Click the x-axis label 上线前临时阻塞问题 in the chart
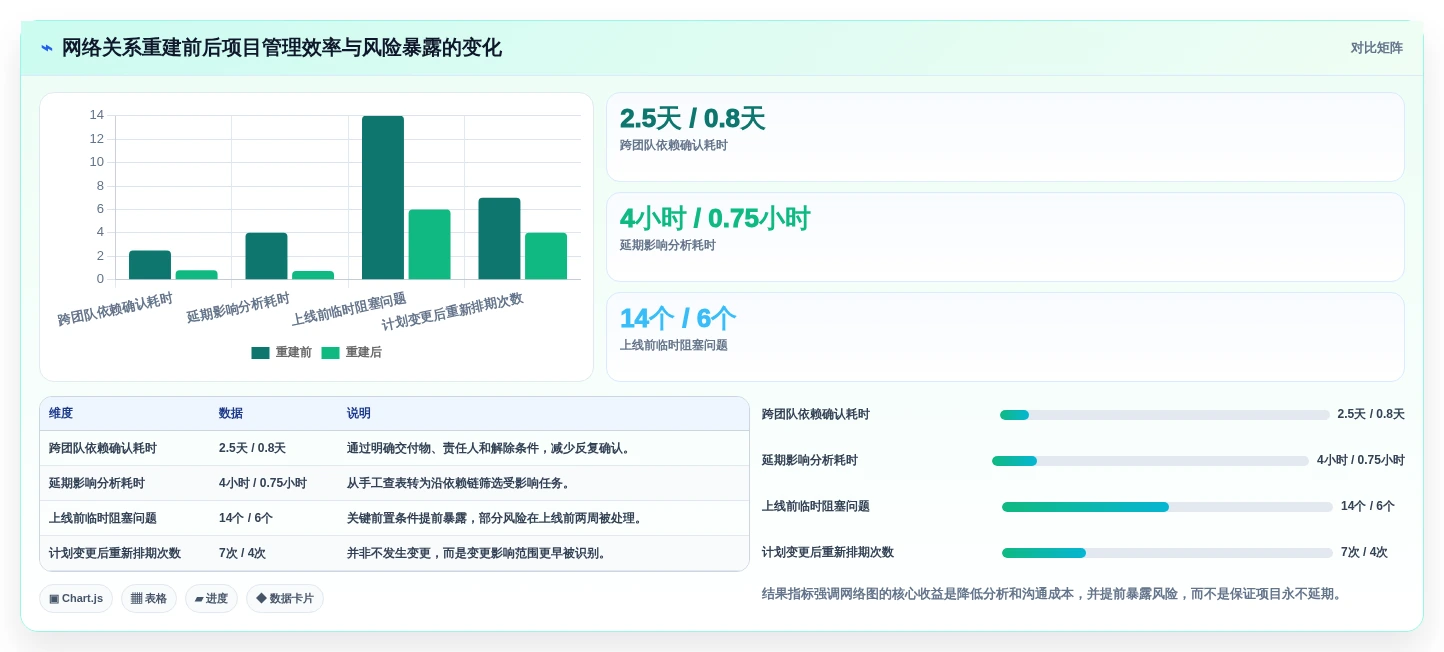 349,309
